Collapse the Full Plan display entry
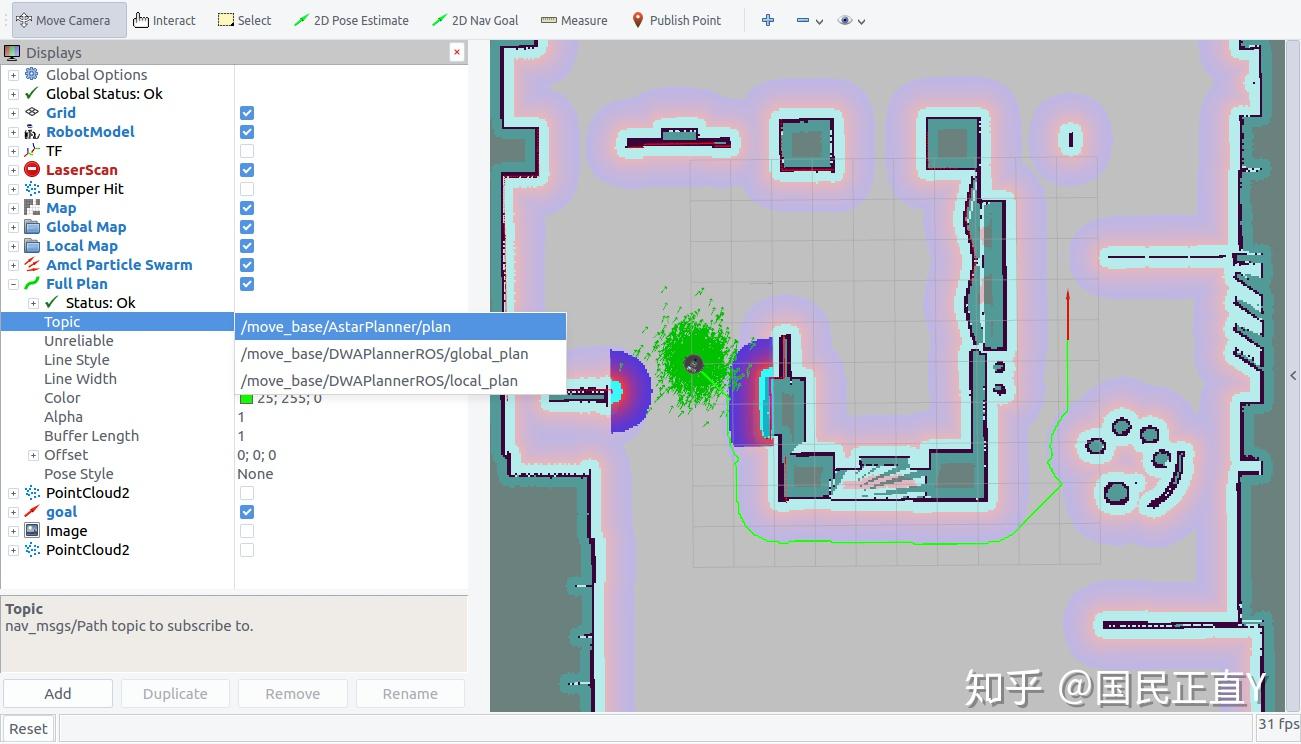1301x744 pixels. pos(12,283)
